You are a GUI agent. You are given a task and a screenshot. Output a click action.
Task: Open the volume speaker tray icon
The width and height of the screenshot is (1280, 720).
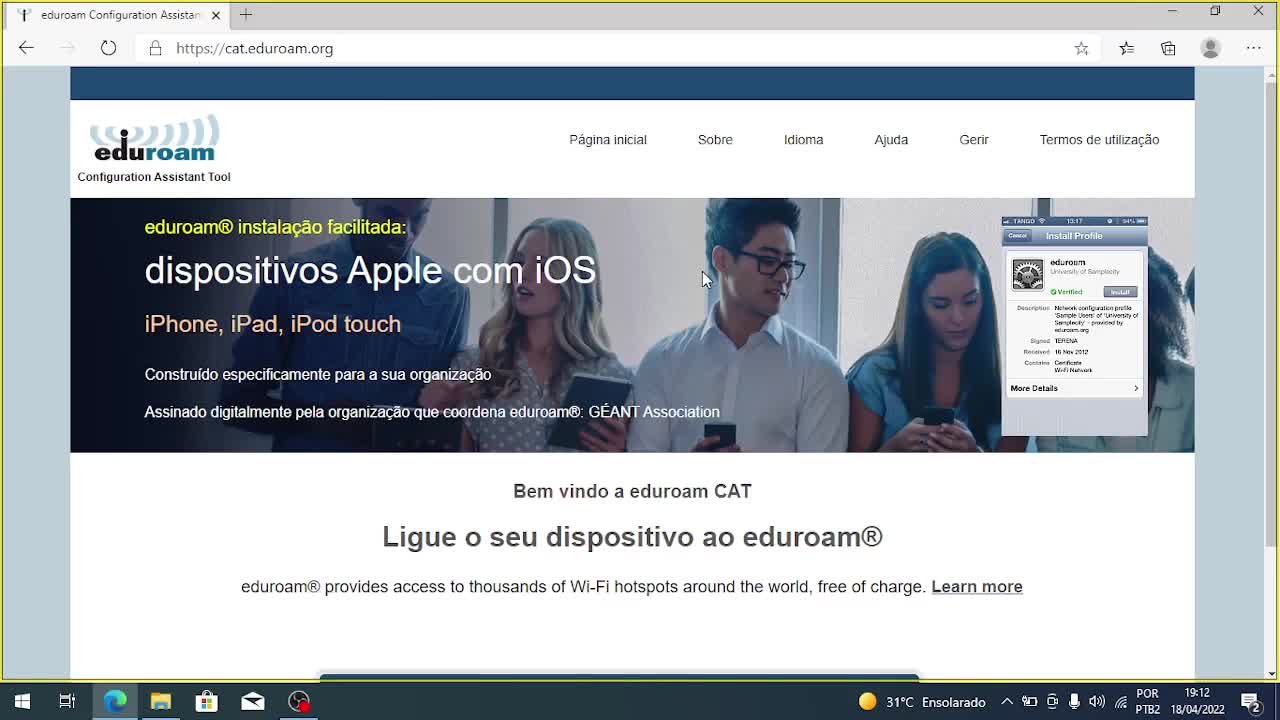[x=1097, y=702]
